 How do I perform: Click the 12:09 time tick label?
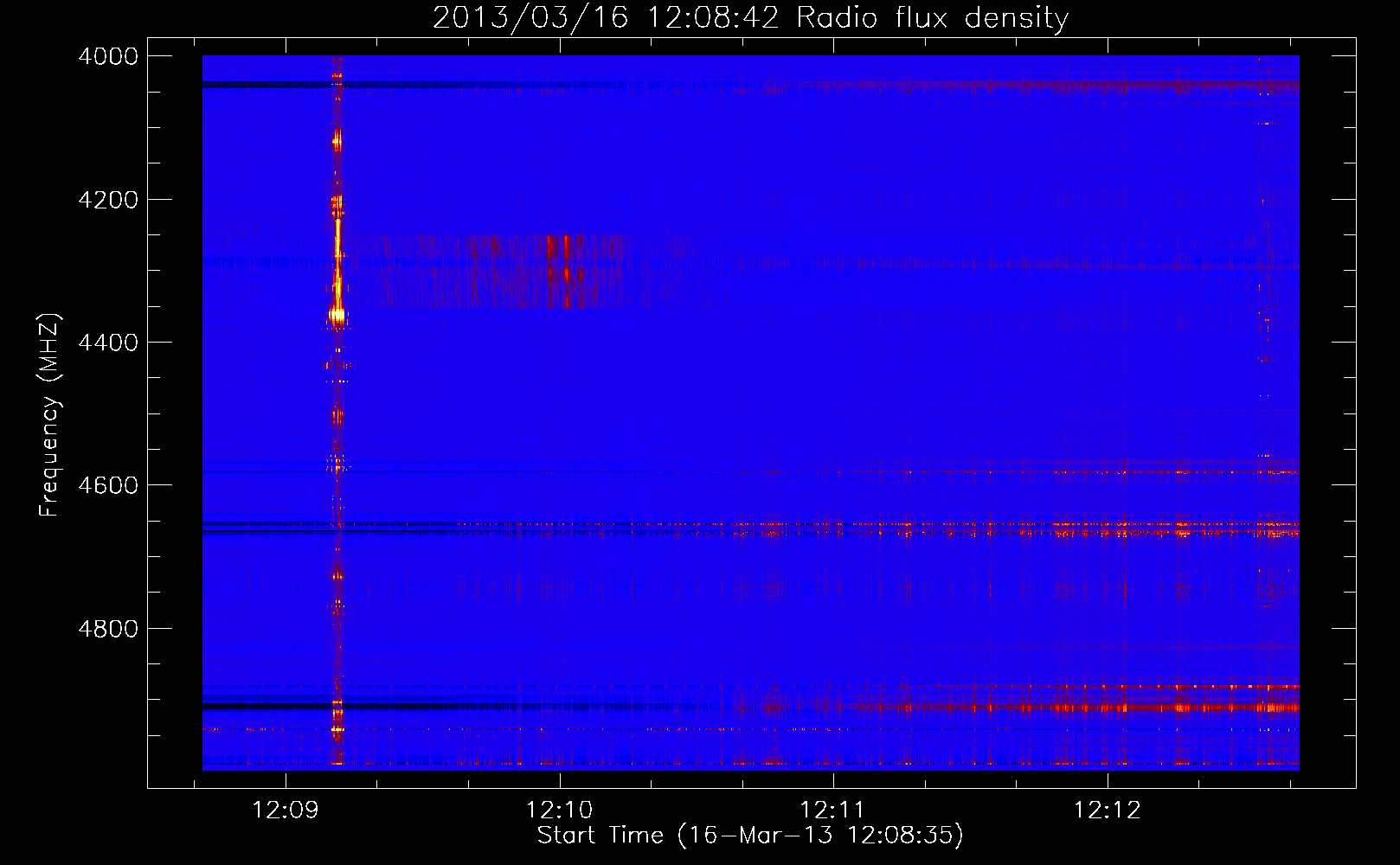[x=286, y=811]
